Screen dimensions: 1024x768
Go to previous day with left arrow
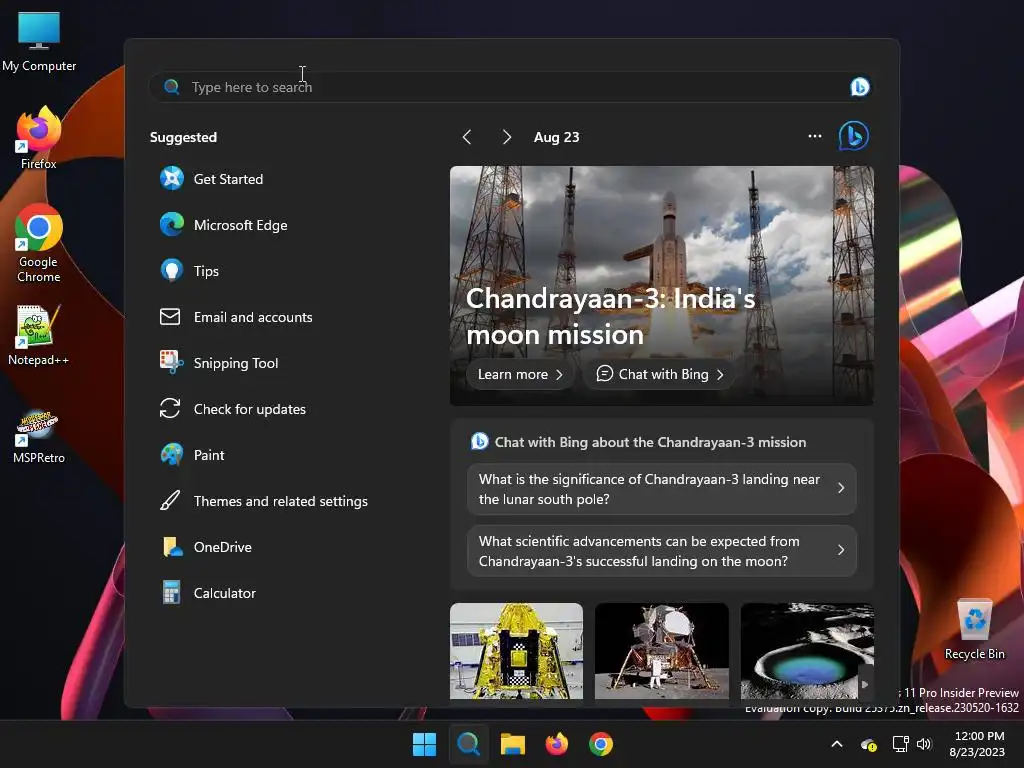[466, 136]
